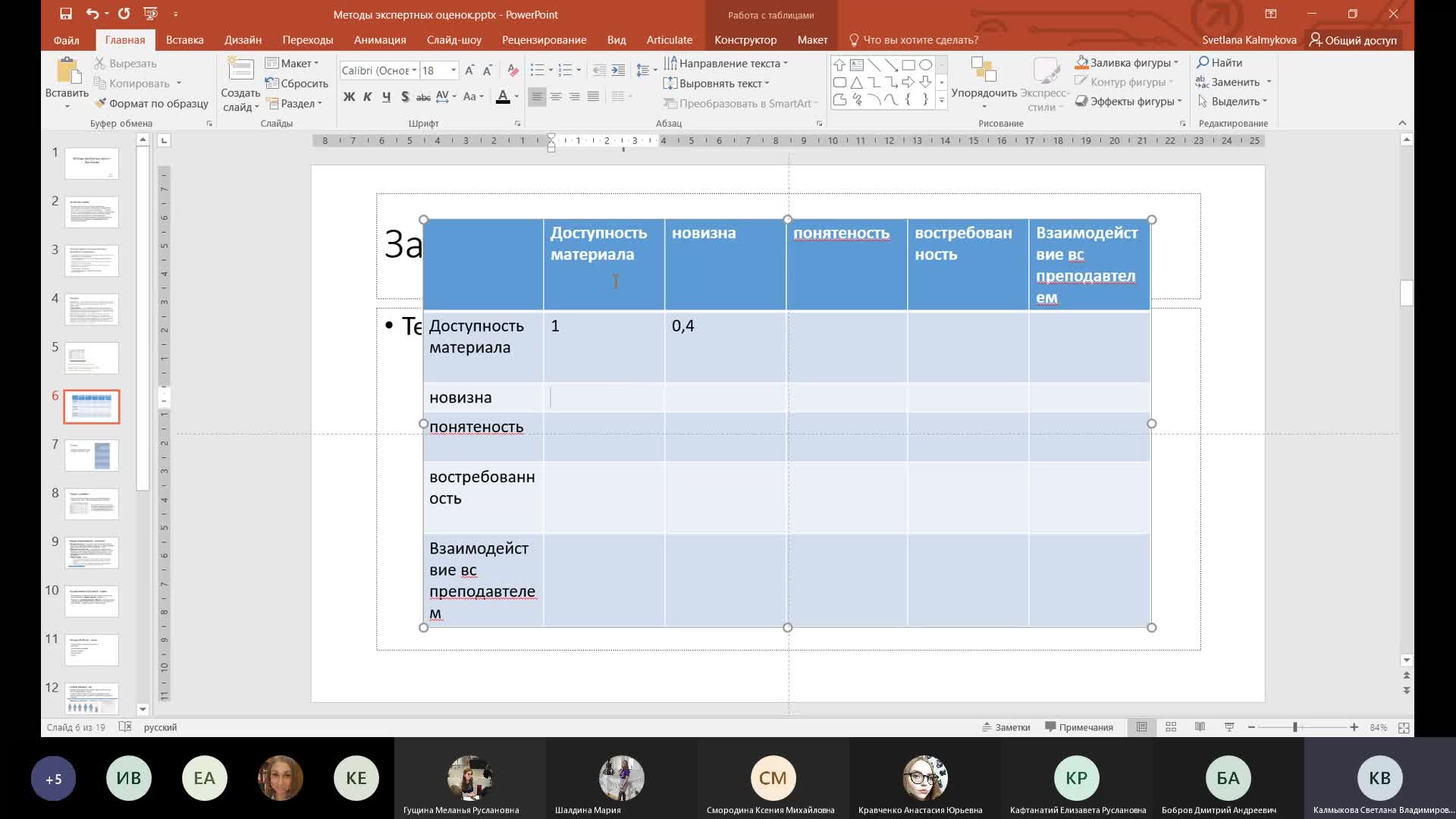The height and width of the screenshot is (819, 1456).
Task: Decrease list indent level
Action: click(x=599, y=71)
